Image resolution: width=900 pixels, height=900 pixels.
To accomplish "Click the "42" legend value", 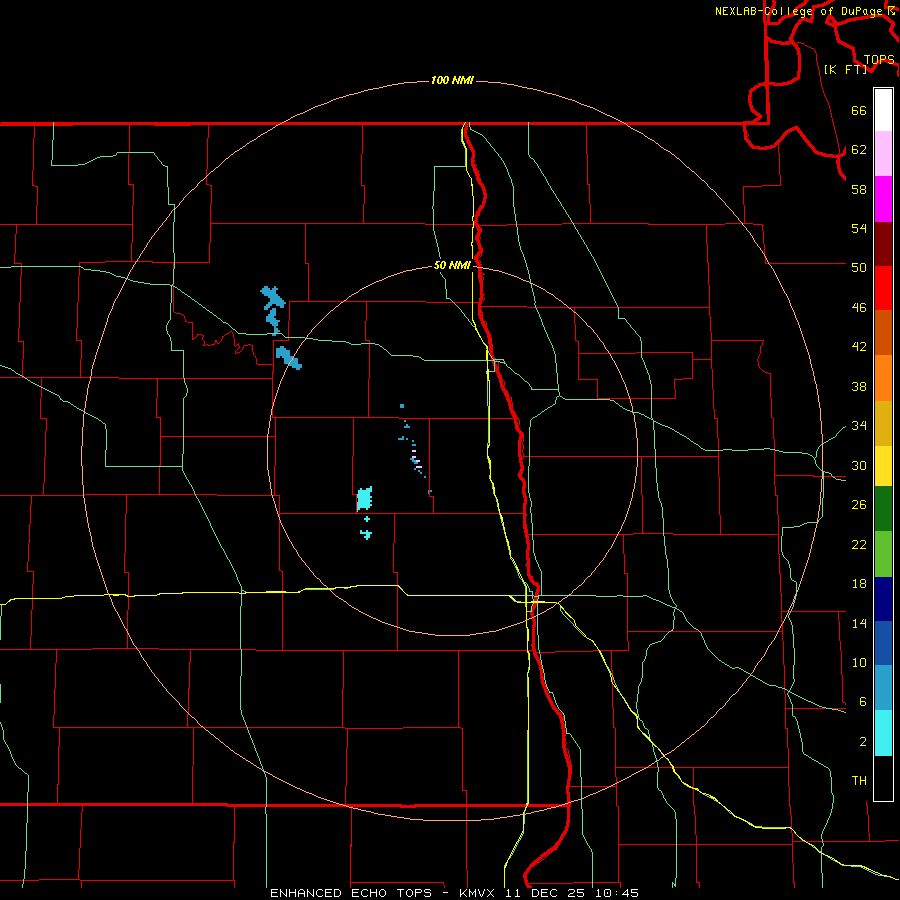I will pyautogui.click(x=859, y=347).
